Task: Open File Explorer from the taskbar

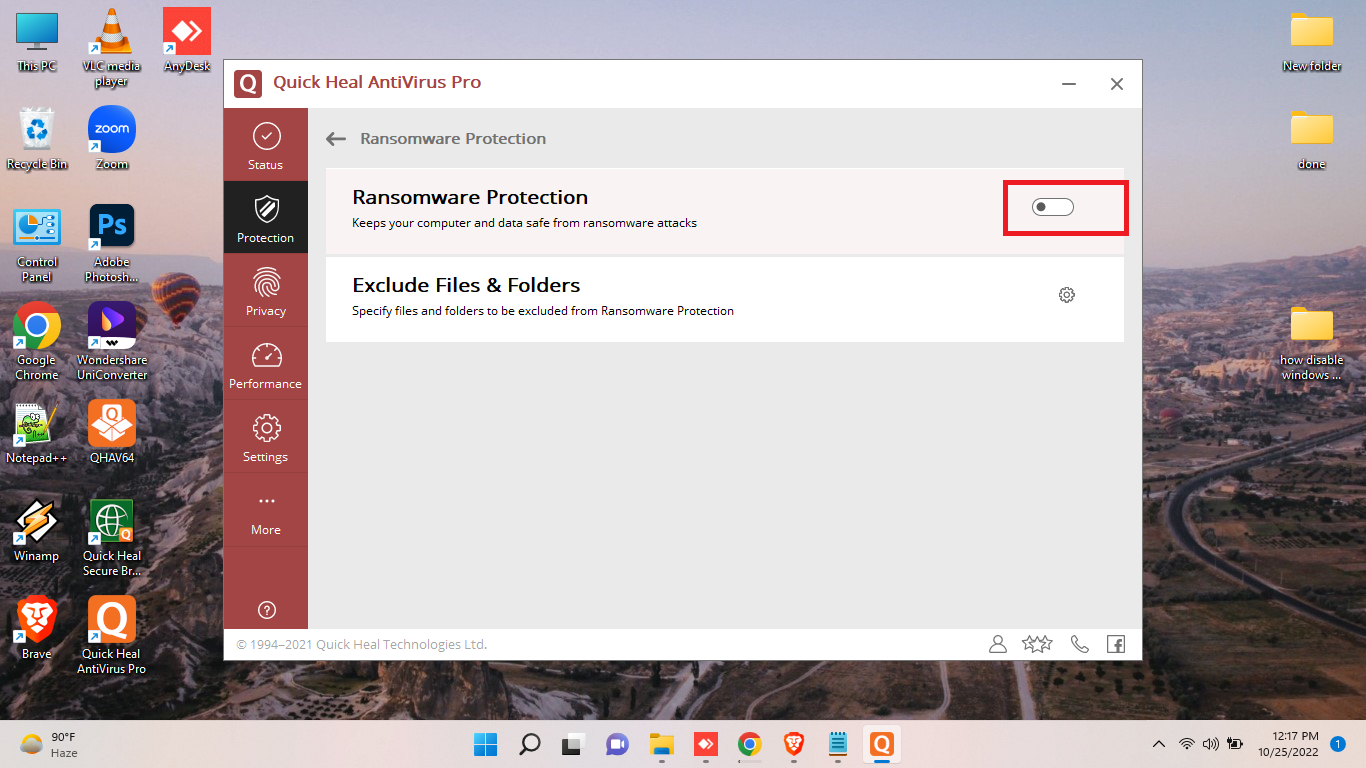Action: coord(661,744)
